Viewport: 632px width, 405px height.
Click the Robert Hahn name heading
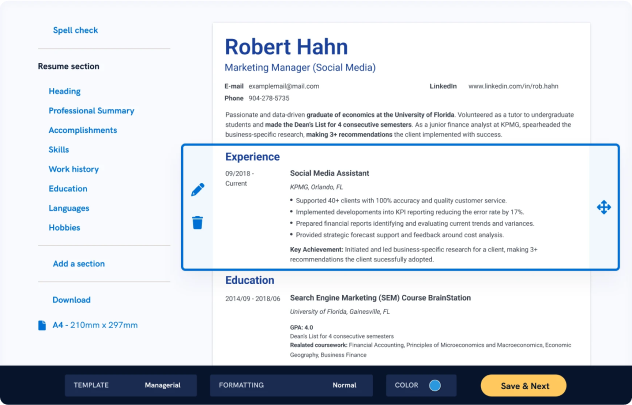(286, 47)
